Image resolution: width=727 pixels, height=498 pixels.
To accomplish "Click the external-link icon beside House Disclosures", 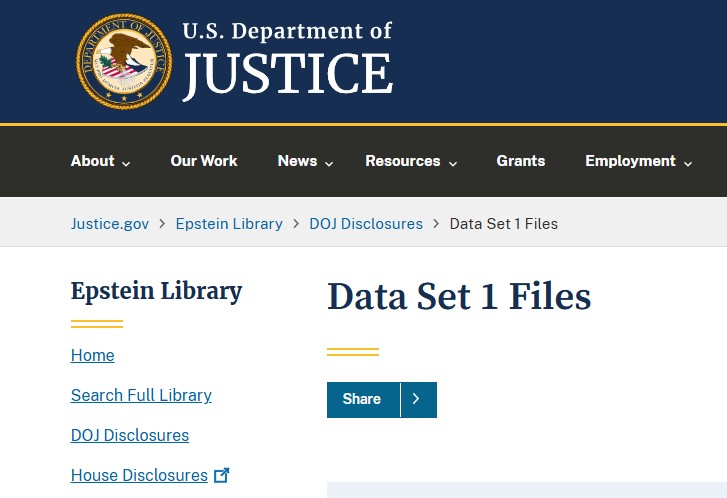I will 222,475.
